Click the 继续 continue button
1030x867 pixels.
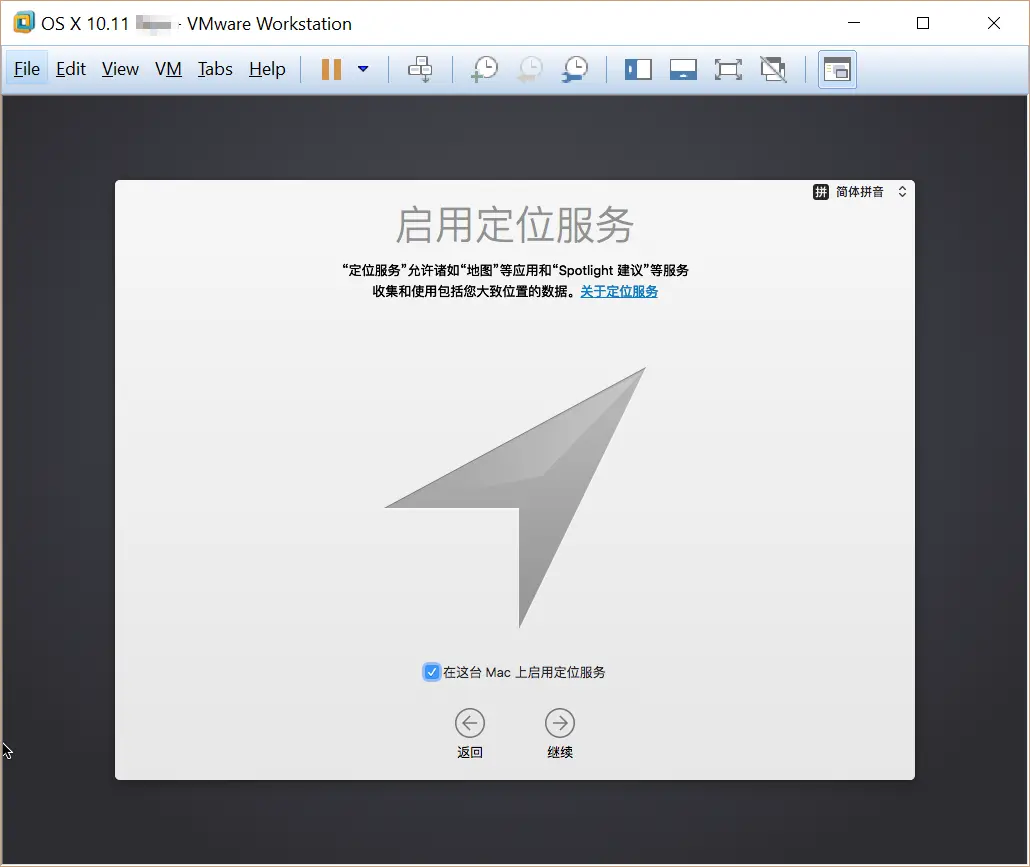click(x=559, y=722)
